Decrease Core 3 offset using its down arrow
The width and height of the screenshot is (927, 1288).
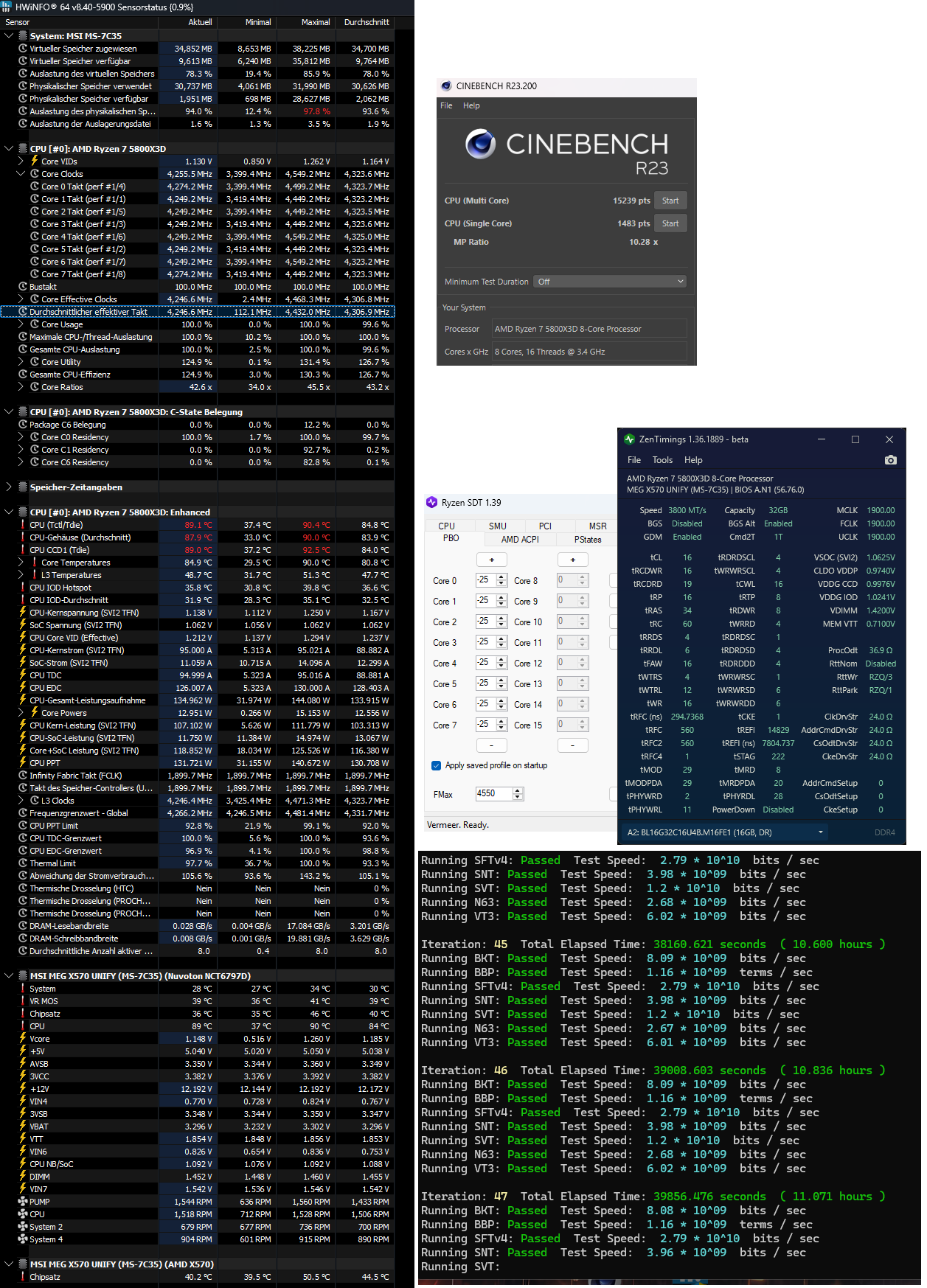(501, 645)
